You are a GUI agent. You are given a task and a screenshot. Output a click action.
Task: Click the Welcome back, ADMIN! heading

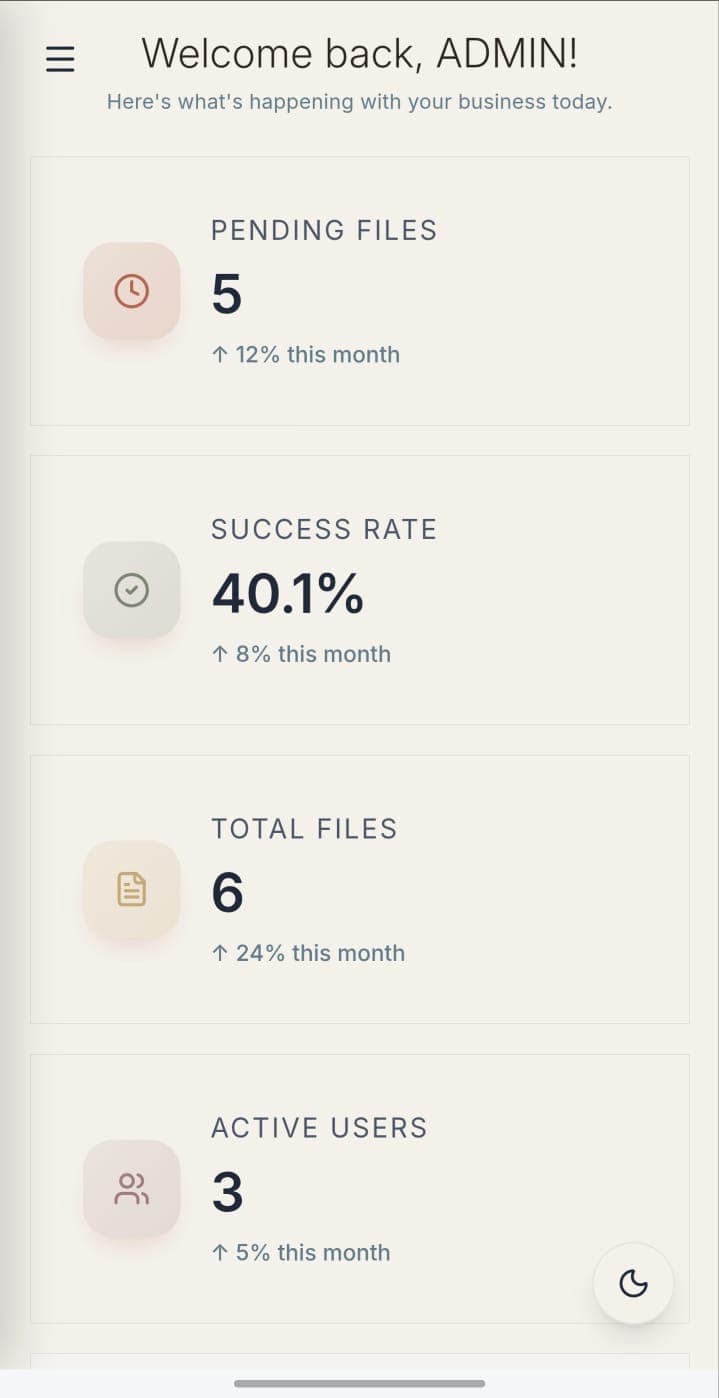[359, 54]
